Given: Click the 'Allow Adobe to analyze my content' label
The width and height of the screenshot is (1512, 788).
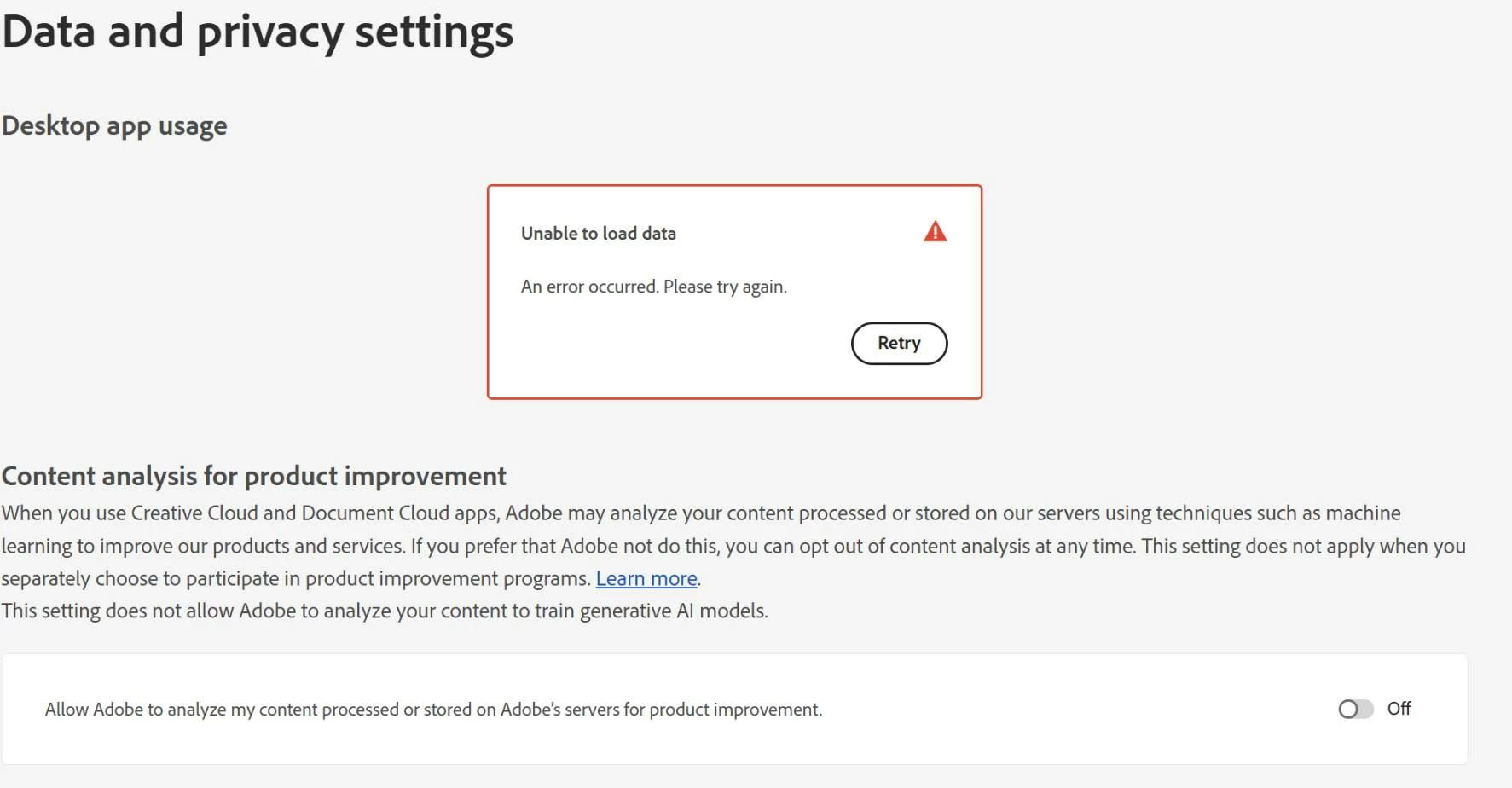Looking at the screenshot, I should 433,710.
